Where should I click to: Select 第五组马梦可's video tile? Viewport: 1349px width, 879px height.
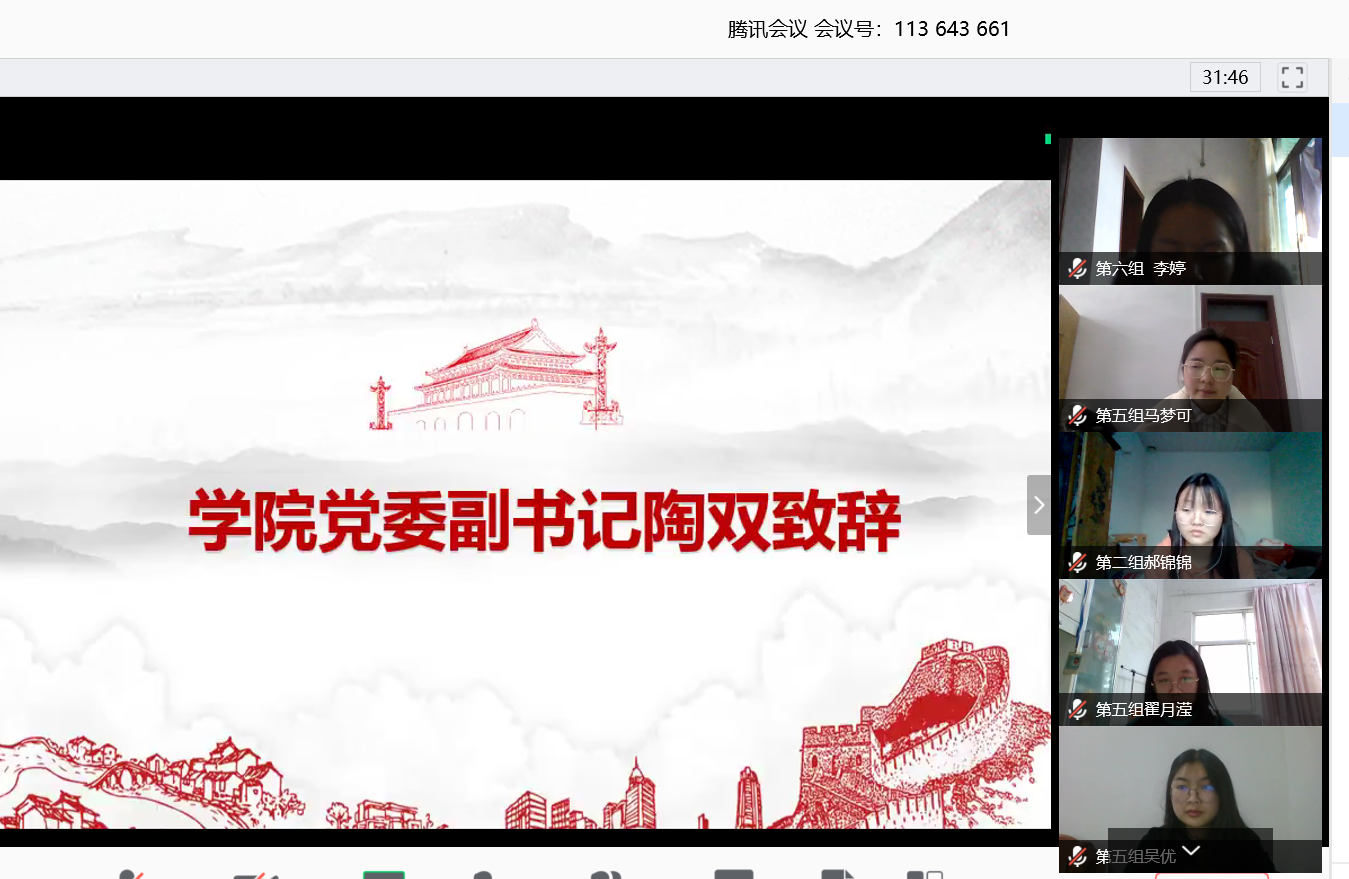click(1190, 350)
